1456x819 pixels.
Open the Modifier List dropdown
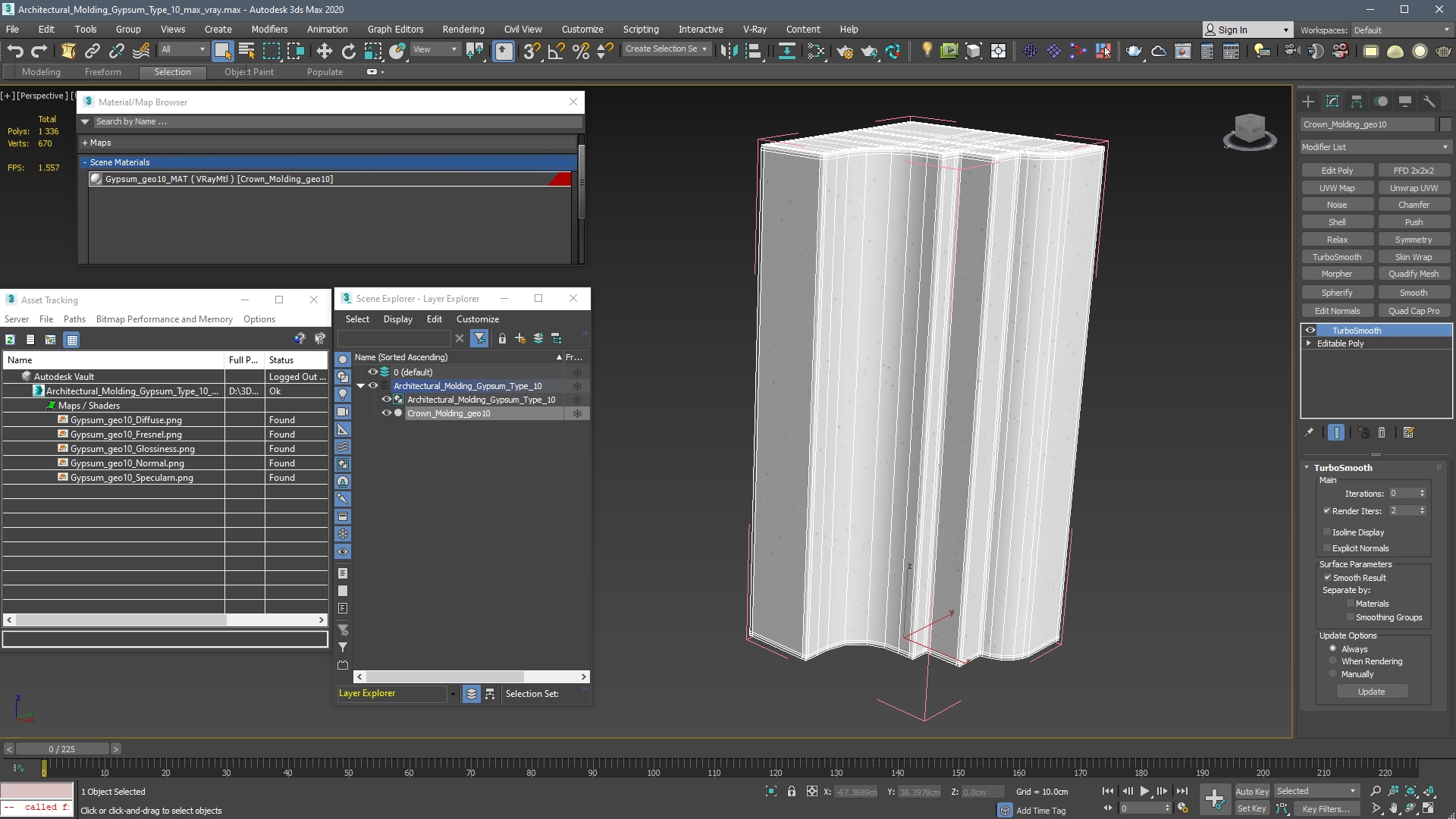click(x=1375, y=147)
